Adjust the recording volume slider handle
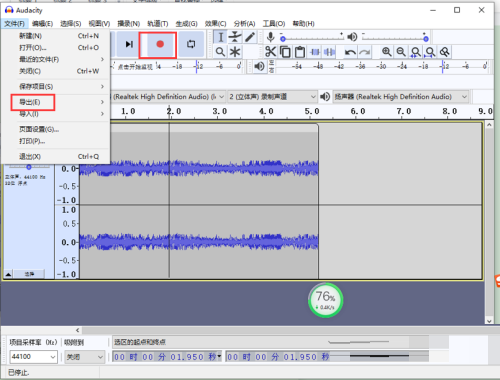The height and width of the screenshot is (380, 500). pos(283,39)
